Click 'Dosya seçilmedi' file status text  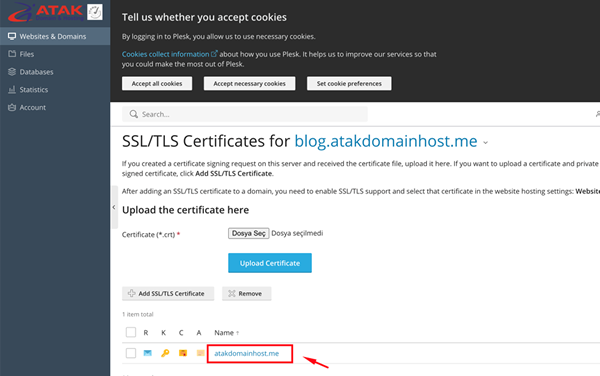297,233
